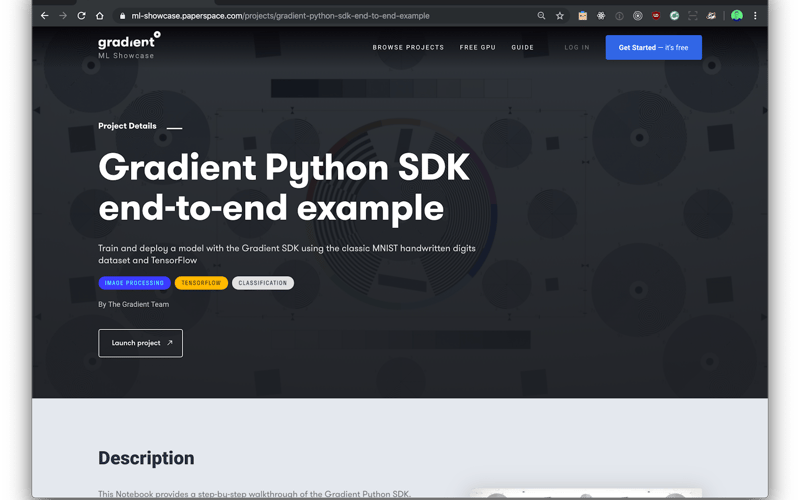Click the Gradient Python SDK title

click(x=284, y=187)
